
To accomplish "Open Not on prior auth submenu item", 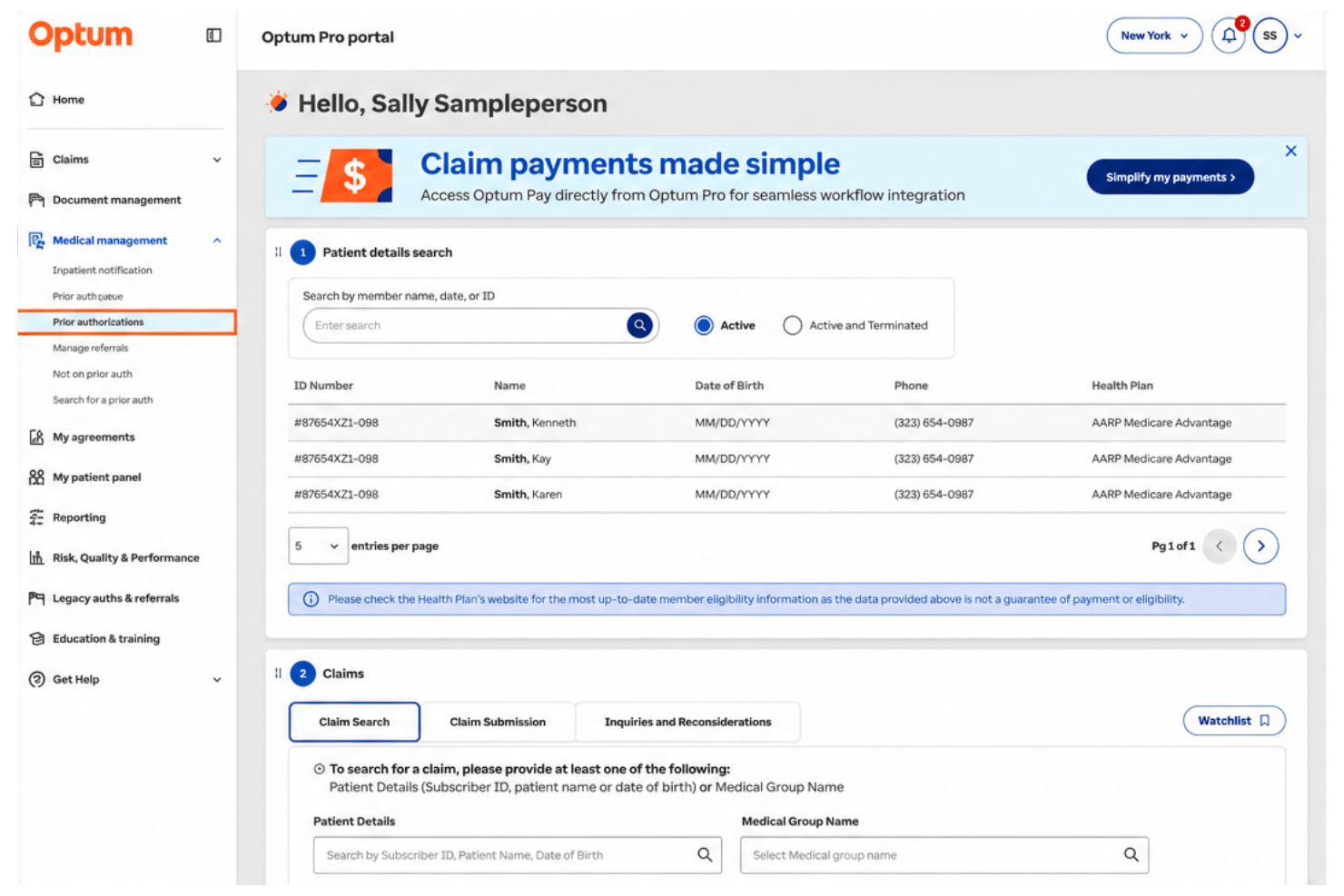I will [93, 374].
